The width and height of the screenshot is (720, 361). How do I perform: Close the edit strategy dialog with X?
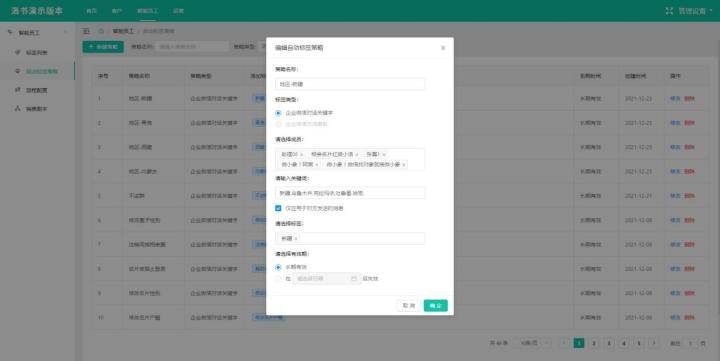click(x=443, y=48)
